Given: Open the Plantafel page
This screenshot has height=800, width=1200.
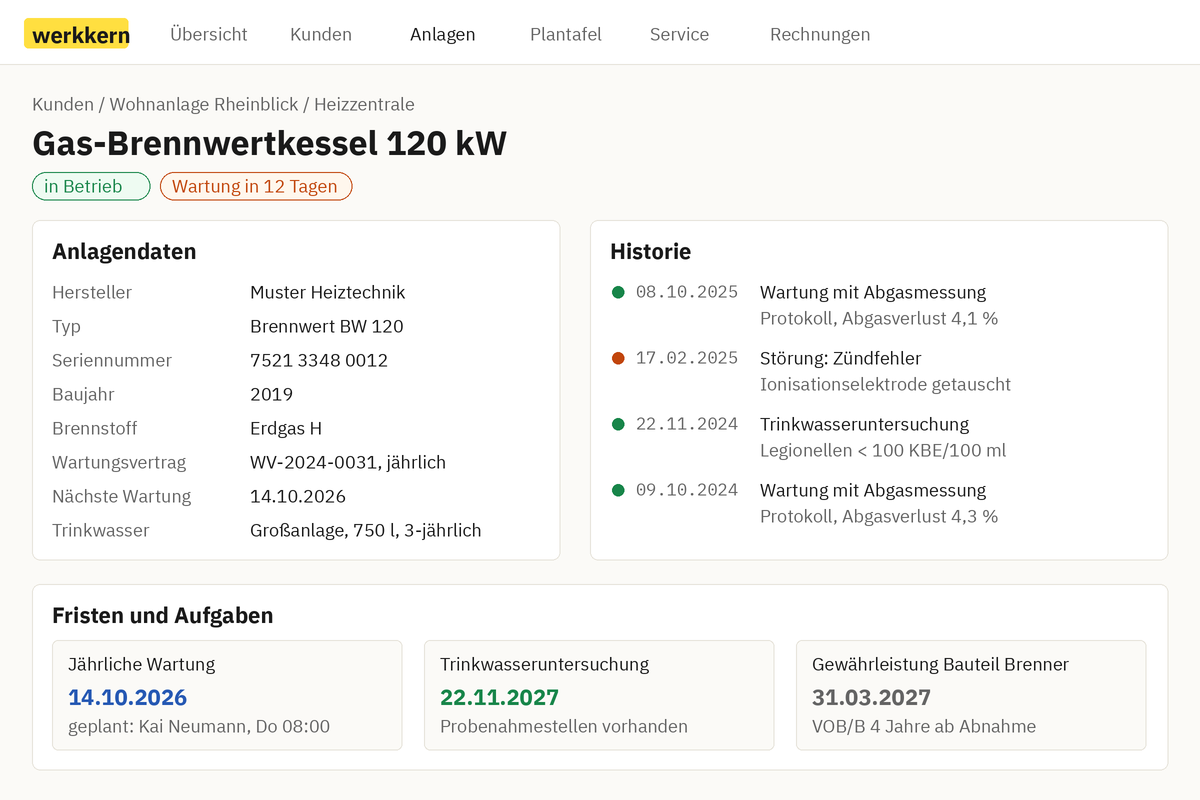Looking at the screenshot, I should pyautogui.click(x=566, y=34).
